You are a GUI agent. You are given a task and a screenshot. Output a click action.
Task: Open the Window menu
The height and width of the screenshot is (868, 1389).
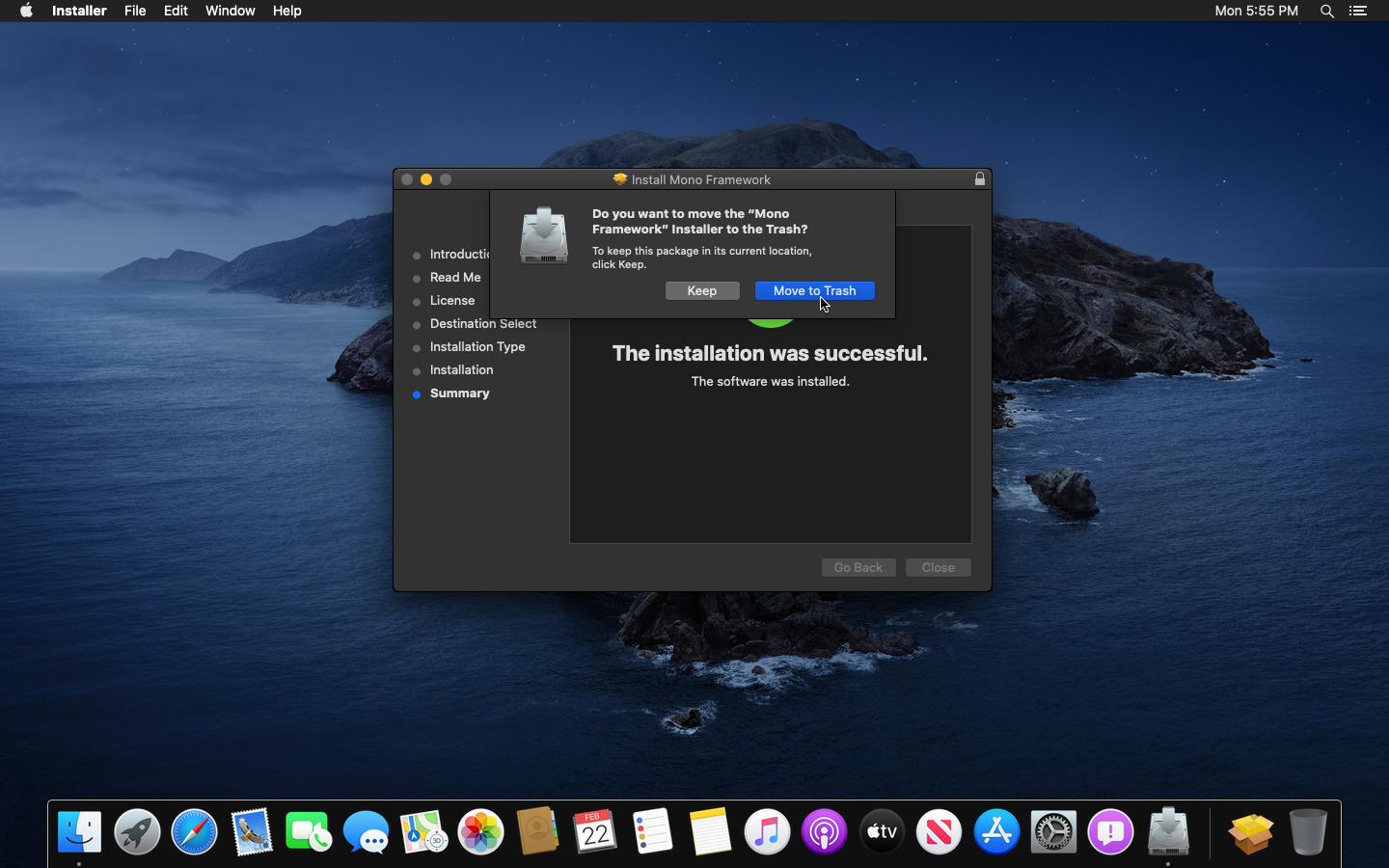click(x=230, y=11)
